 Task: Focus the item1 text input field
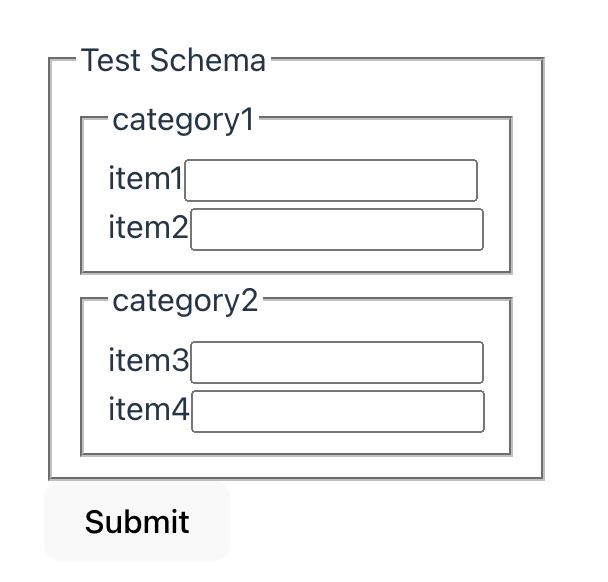pos(331,181)
